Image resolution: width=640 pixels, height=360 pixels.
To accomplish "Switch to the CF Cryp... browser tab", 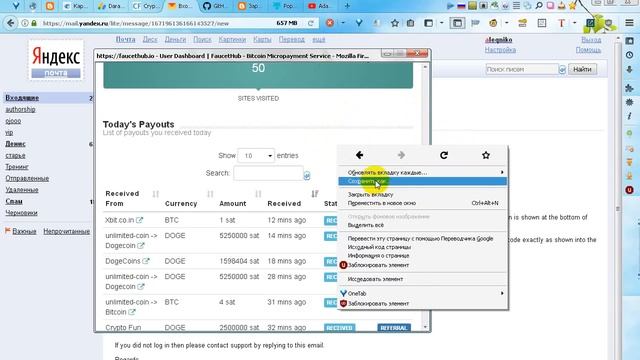I will tap(147, 6).
